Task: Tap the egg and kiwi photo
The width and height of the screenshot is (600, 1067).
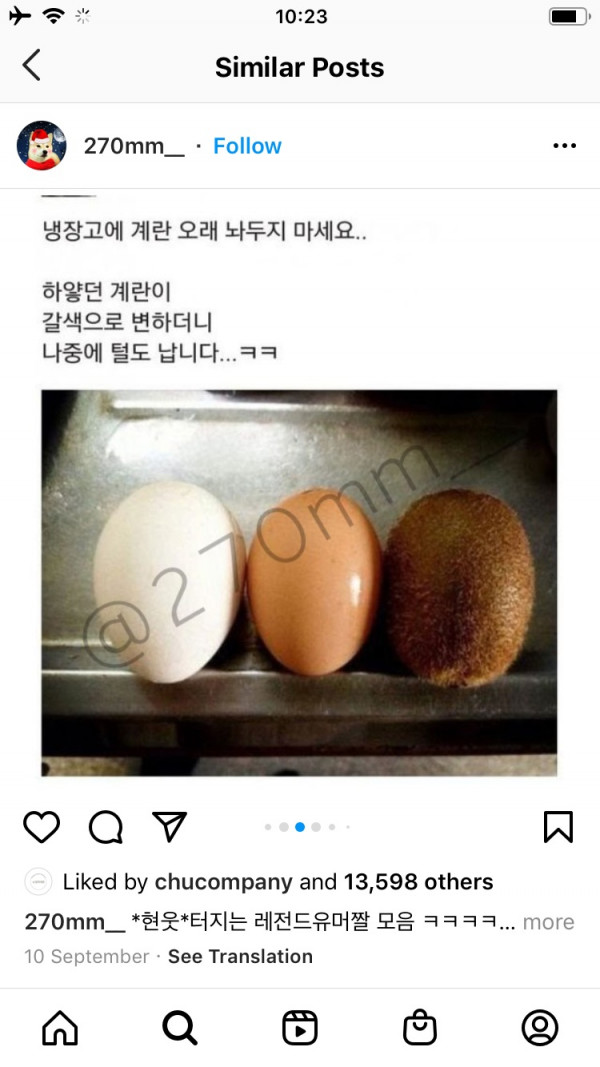Action: point(299,582)
